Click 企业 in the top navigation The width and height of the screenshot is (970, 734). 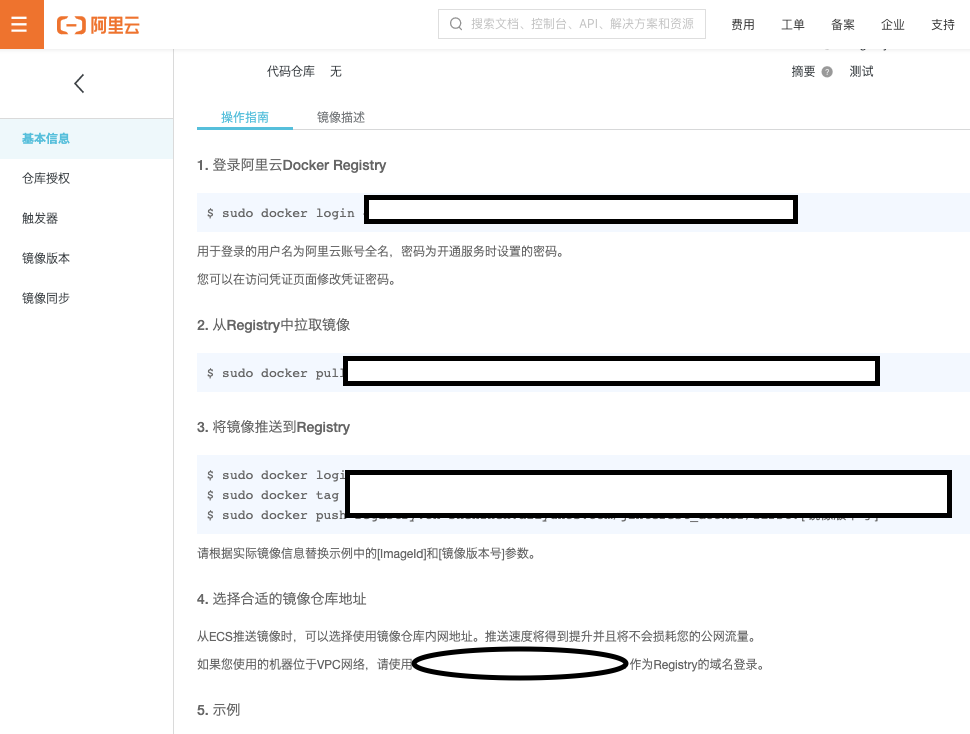coord(893,25)
